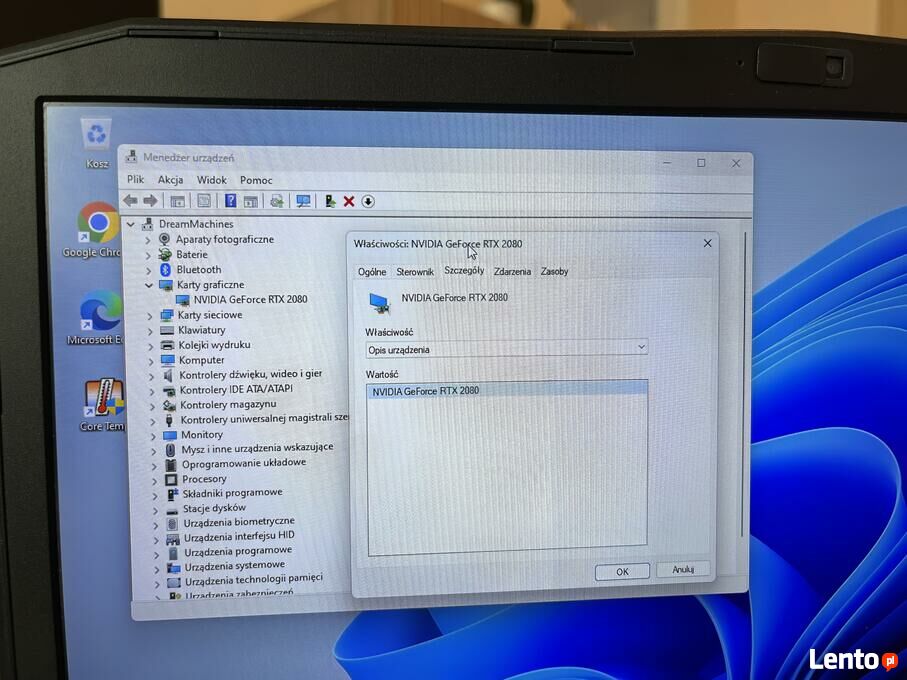Screen dimensions: 907x680
Task: Click the Bluetooth icon in device tree
Action: (x=165, y=269)
